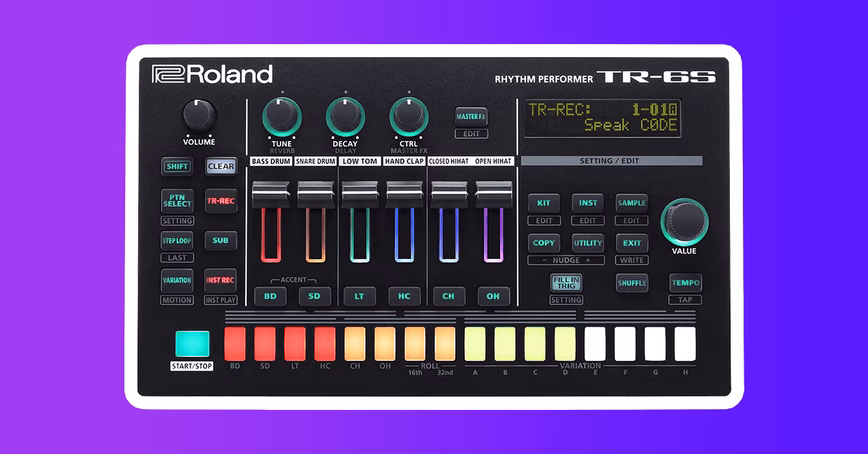Click the SHIFT button

[x=177, y=166]
